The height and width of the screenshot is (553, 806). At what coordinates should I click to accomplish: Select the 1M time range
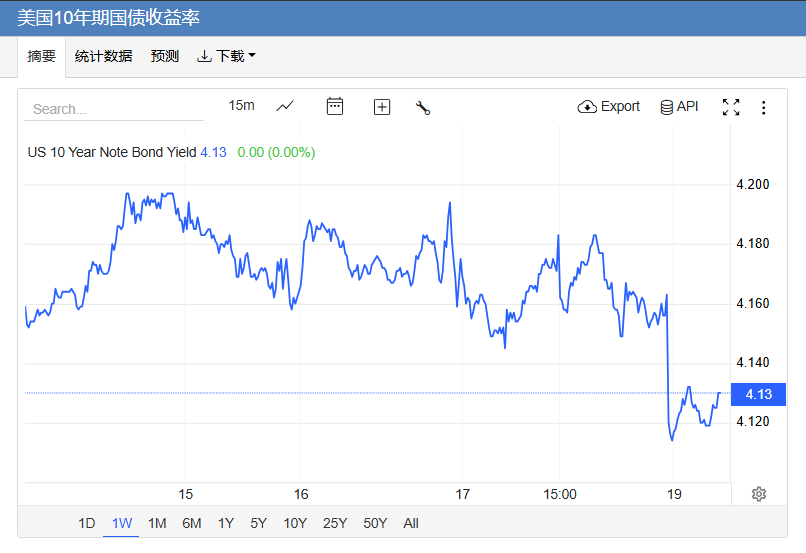pyautogui.click(x=157, y=523)
